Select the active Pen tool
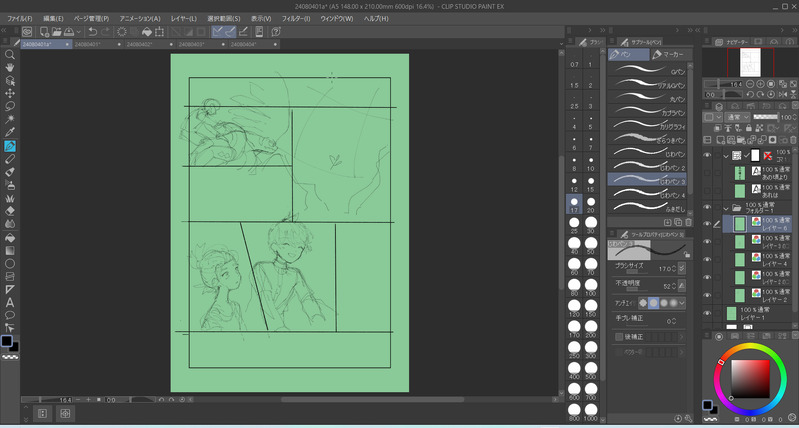The height and width of the screenshot is (428, 799). coord(10,146)
